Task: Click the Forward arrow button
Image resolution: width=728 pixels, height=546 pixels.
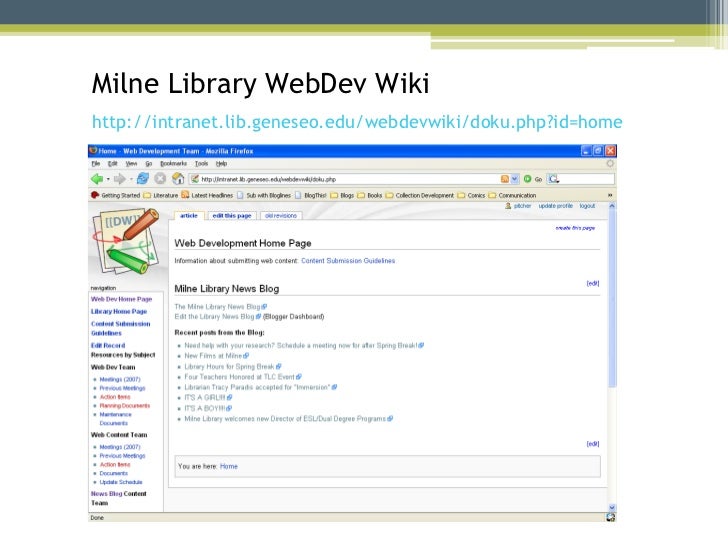Action: [x=119, y=179]
